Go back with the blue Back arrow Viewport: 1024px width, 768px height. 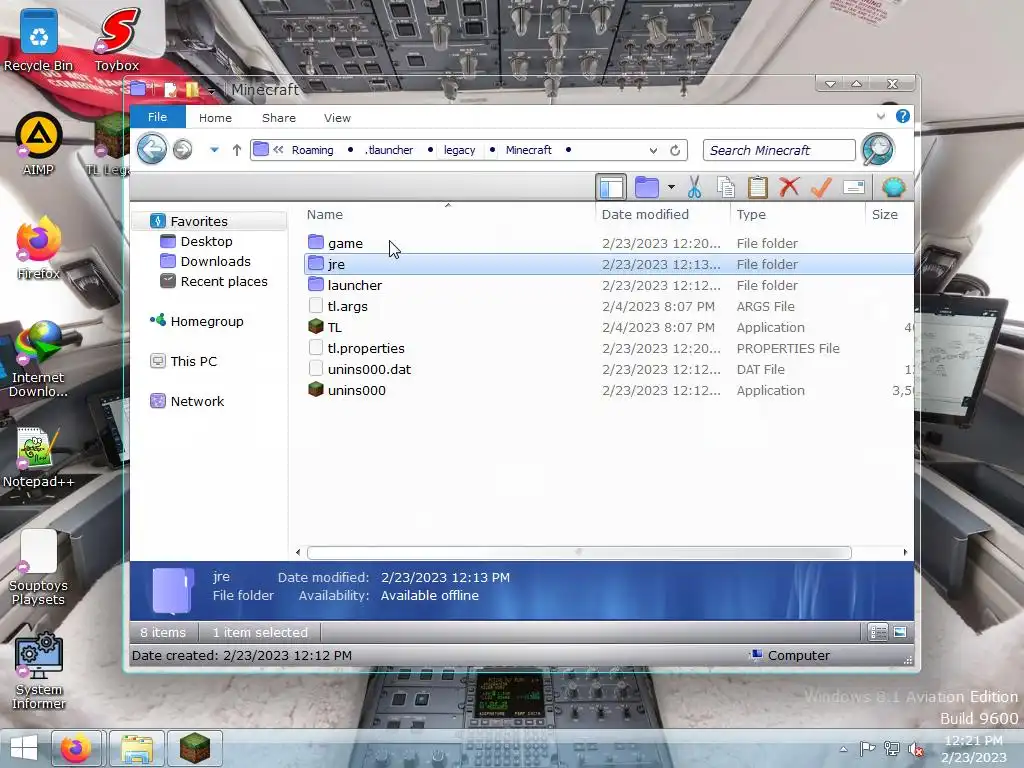coord(152,149)
